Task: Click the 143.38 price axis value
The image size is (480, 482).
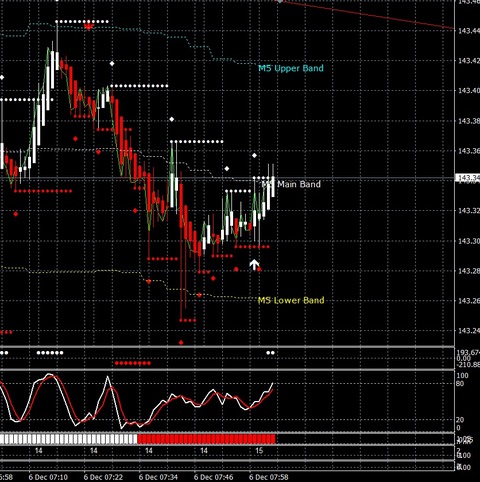Action: [x=469, y=121]
